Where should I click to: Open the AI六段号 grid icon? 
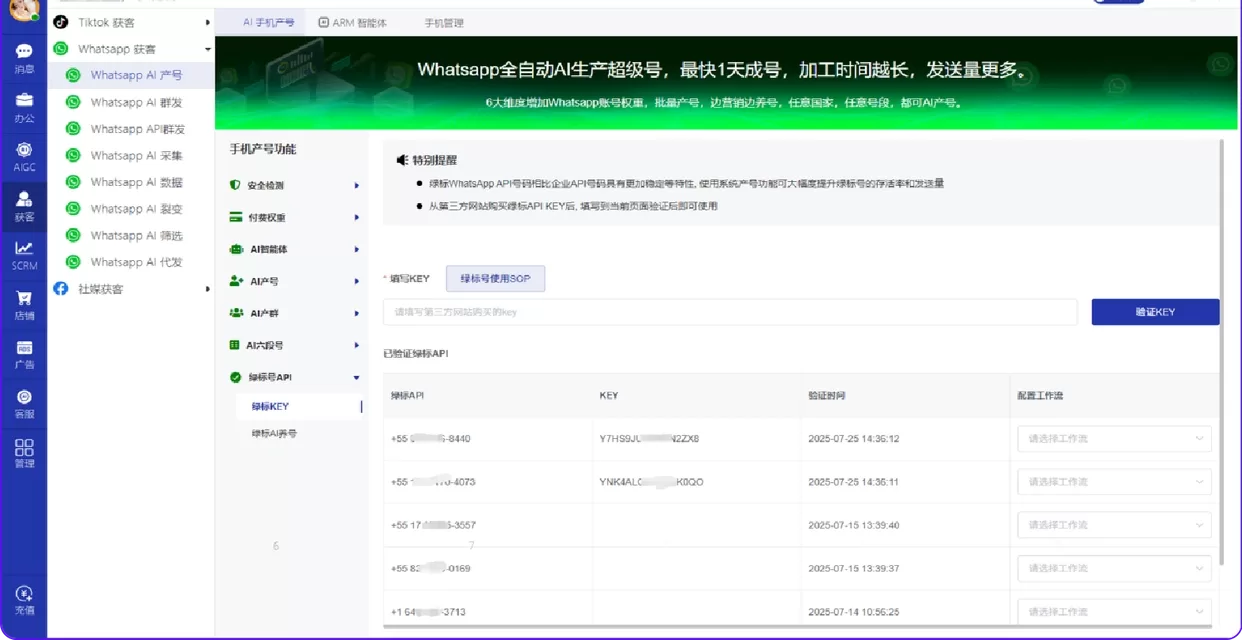235,345
